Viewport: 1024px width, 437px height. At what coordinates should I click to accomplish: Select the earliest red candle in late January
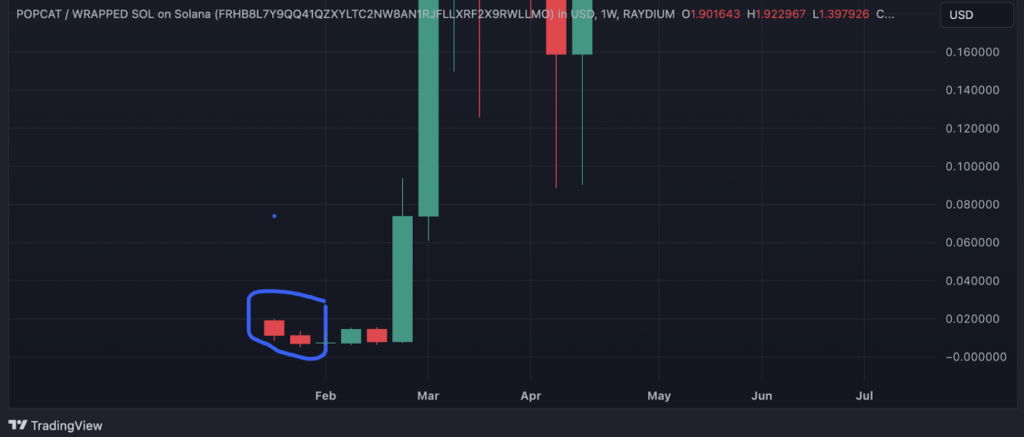tap(274, 328)
